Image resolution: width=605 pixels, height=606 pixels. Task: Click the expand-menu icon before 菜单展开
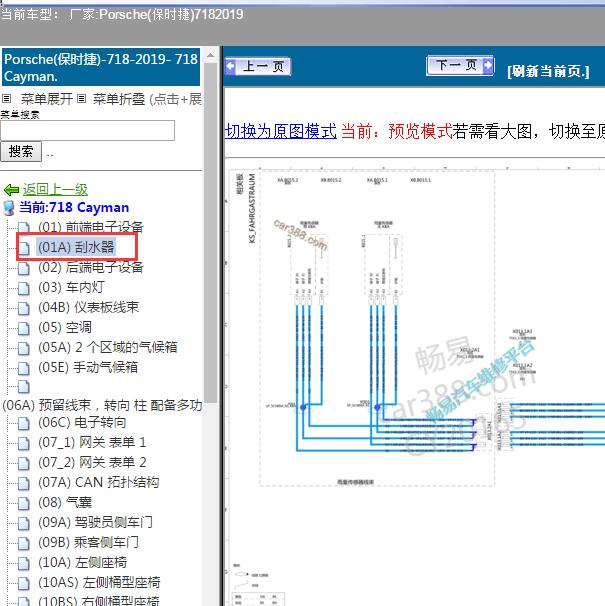coord(7,99)
